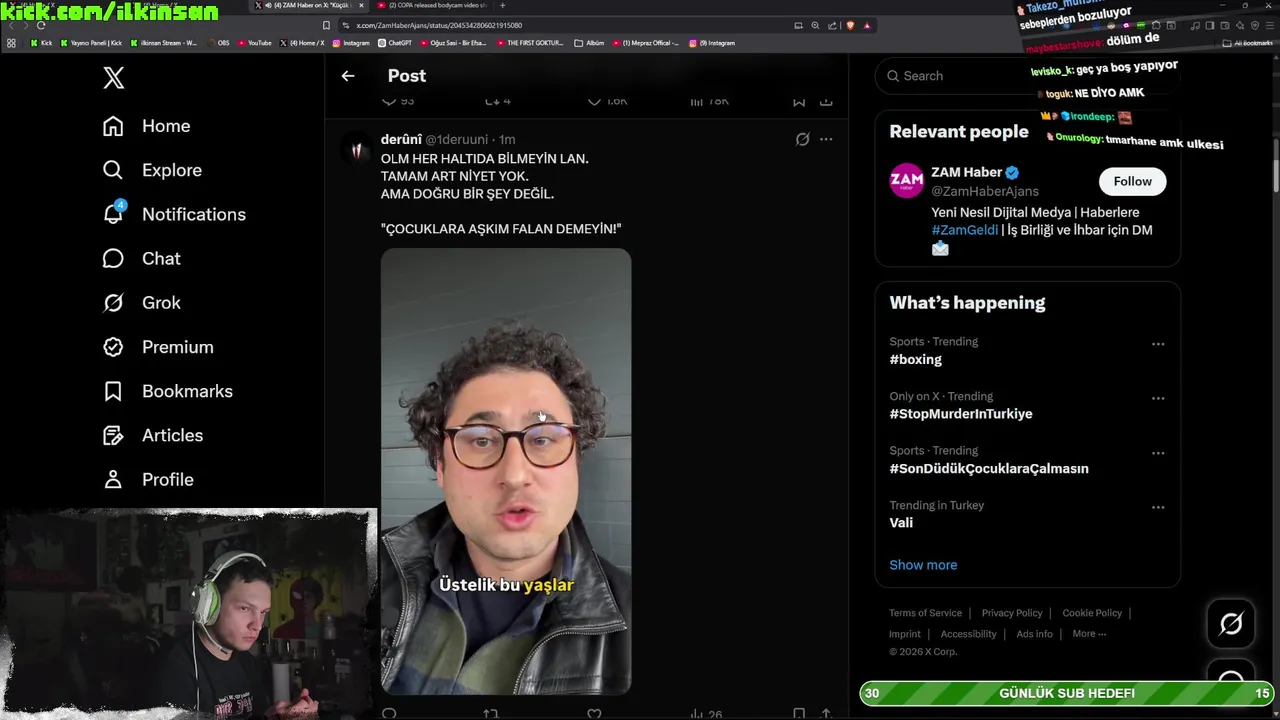Screen dimensions: 1280x720
Task: Open Profile in the sidebar
Action: point(148,479)
